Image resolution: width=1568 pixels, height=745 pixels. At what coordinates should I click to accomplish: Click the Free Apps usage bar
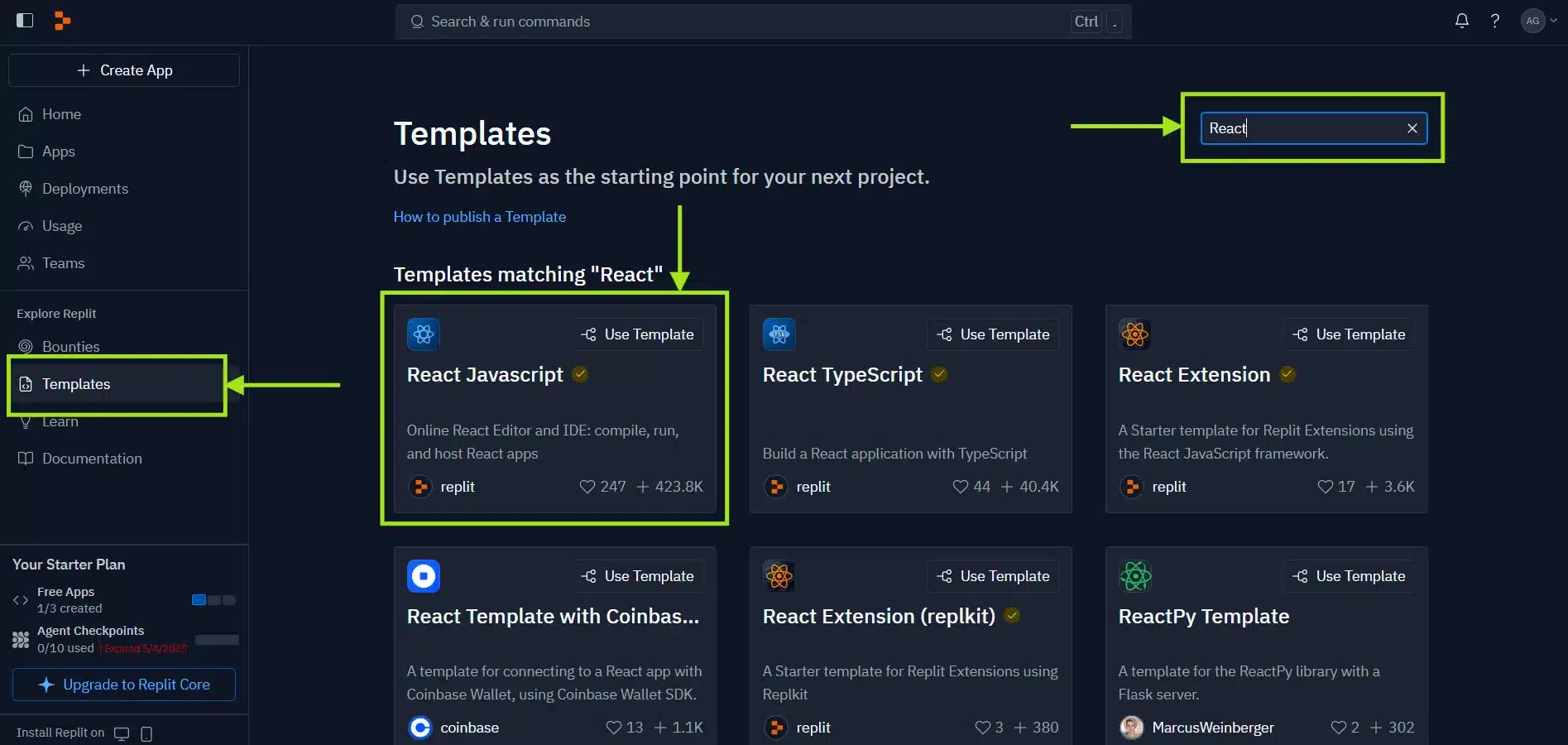(x=213, y=600)
